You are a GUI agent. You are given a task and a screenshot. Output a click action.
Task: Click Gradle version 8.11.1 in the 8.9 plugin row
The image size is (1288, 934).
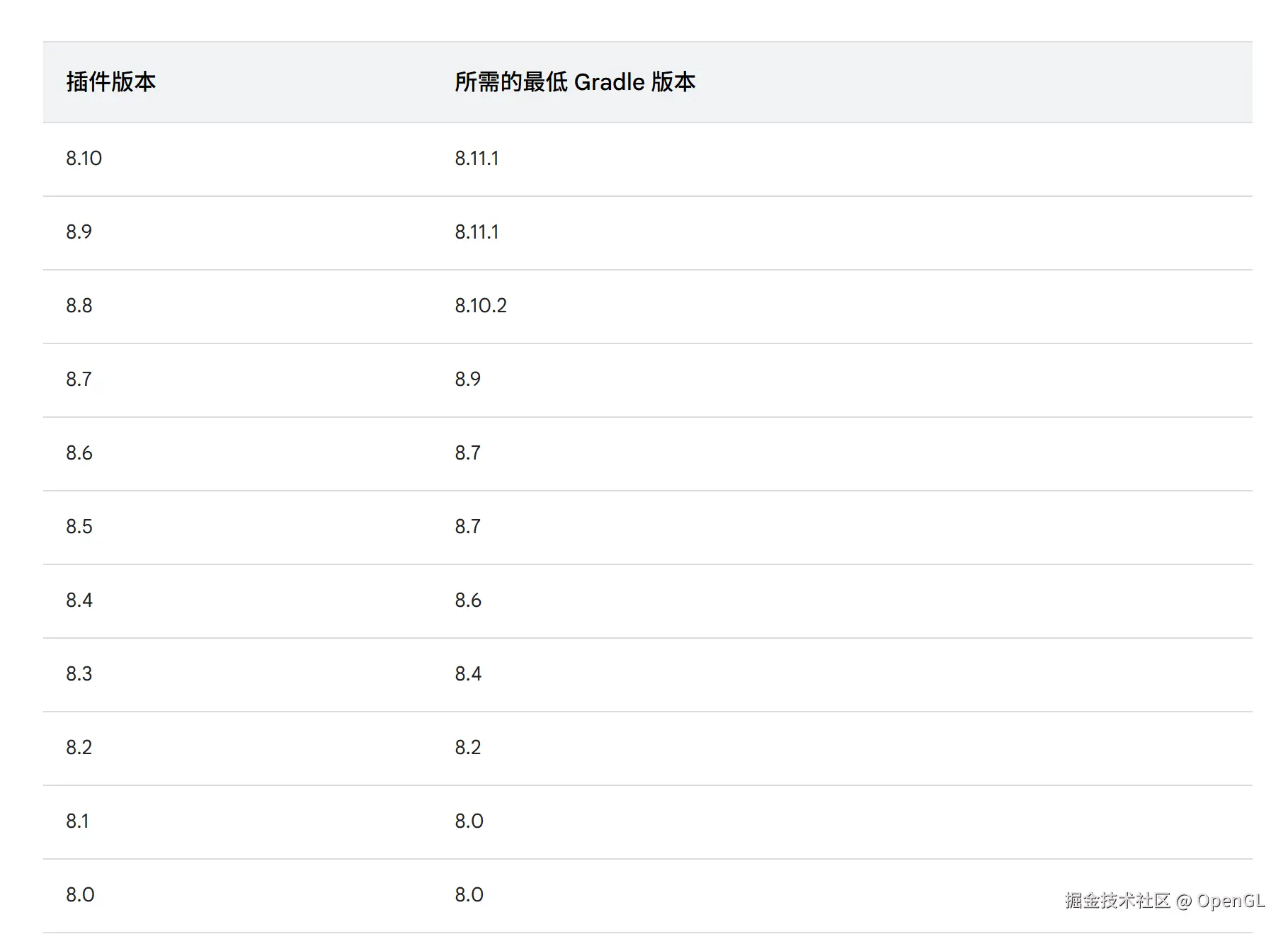coord(477,232)
